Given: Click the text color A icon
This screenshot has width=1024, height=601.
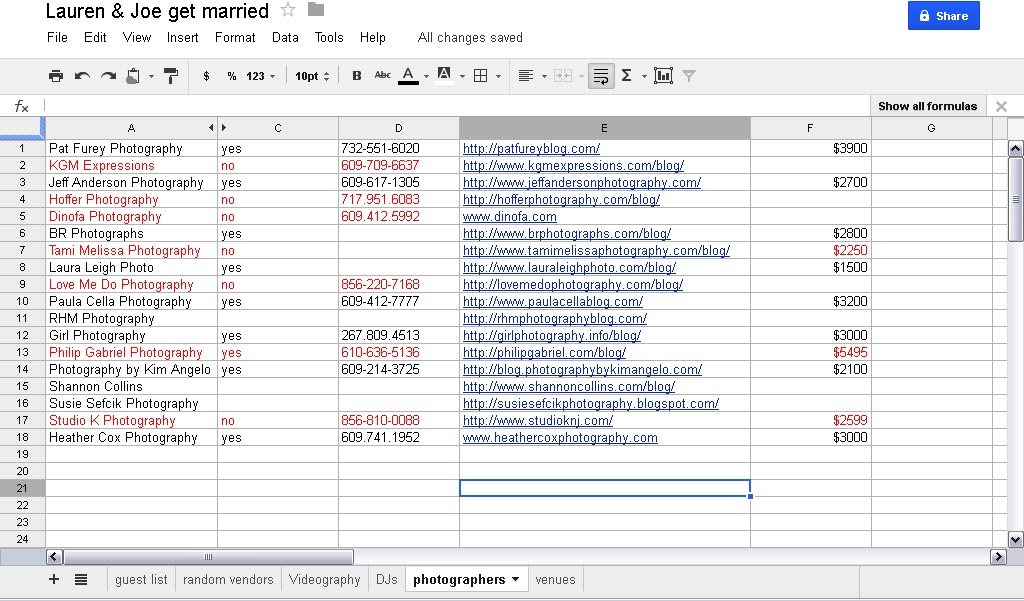Looking at the screenshot, I should 409,76.
